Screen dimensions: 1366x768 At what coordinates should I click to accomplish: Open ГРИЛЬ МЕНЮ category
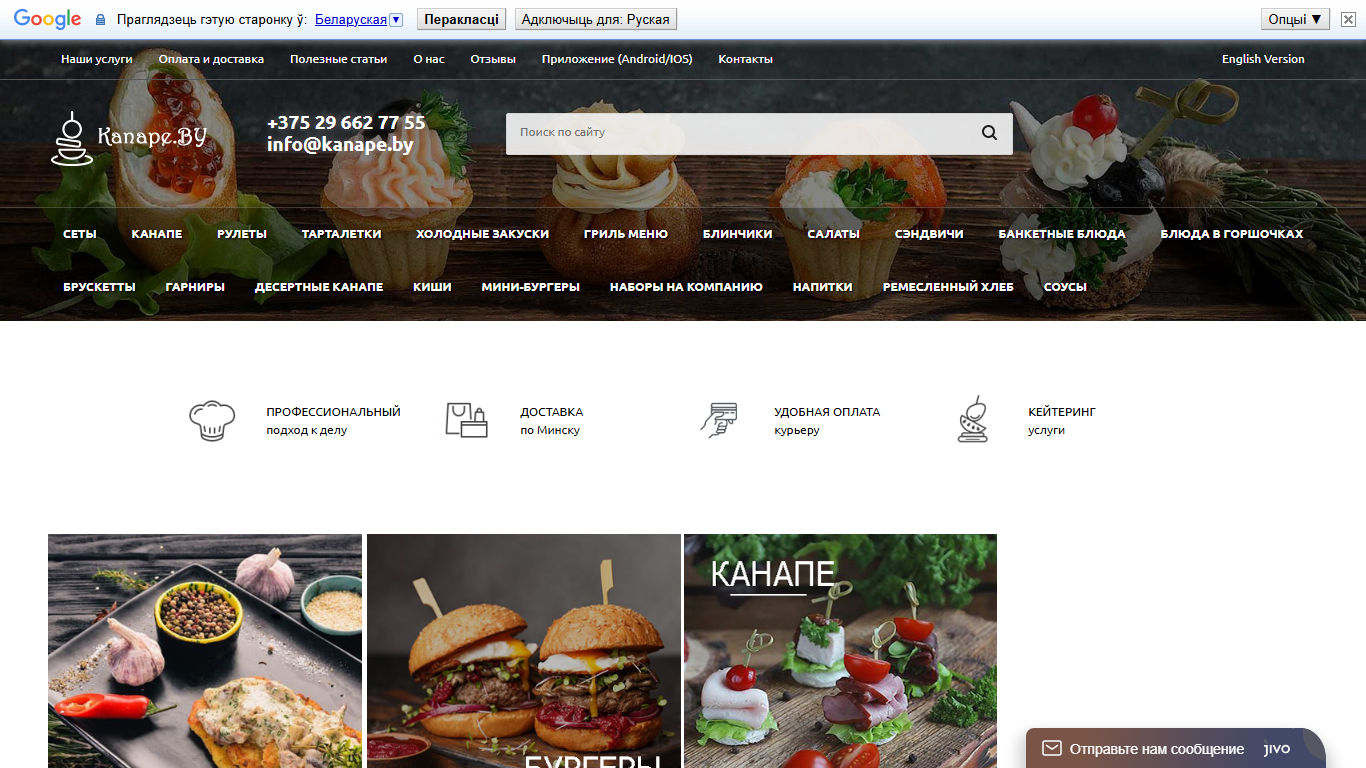point(626,234)
